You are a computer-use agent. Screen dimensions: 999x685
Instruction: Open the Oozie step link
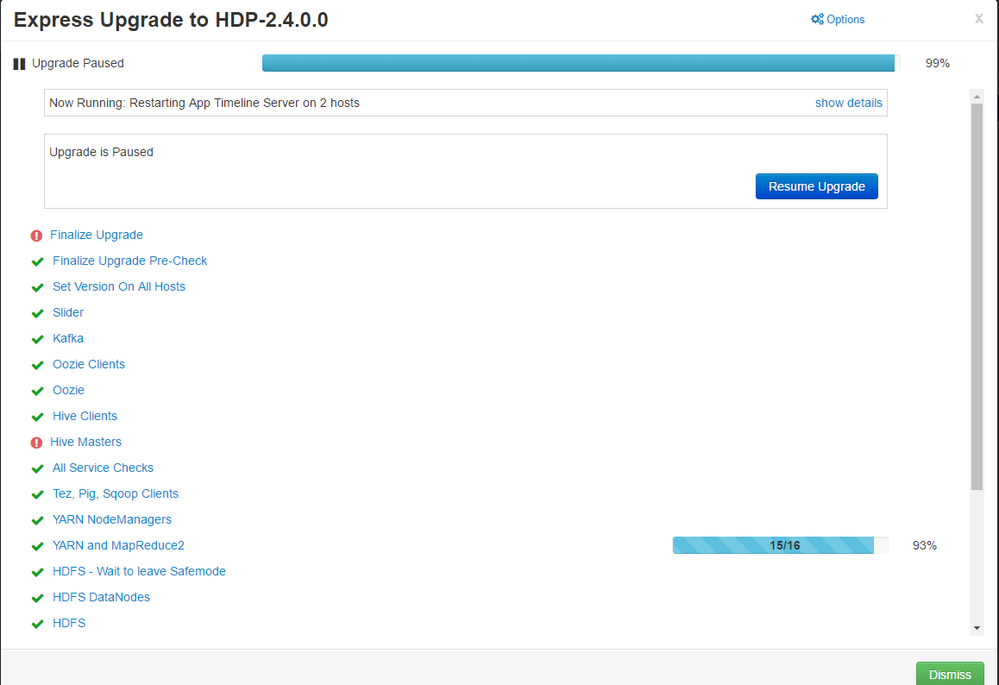[68, 390]
